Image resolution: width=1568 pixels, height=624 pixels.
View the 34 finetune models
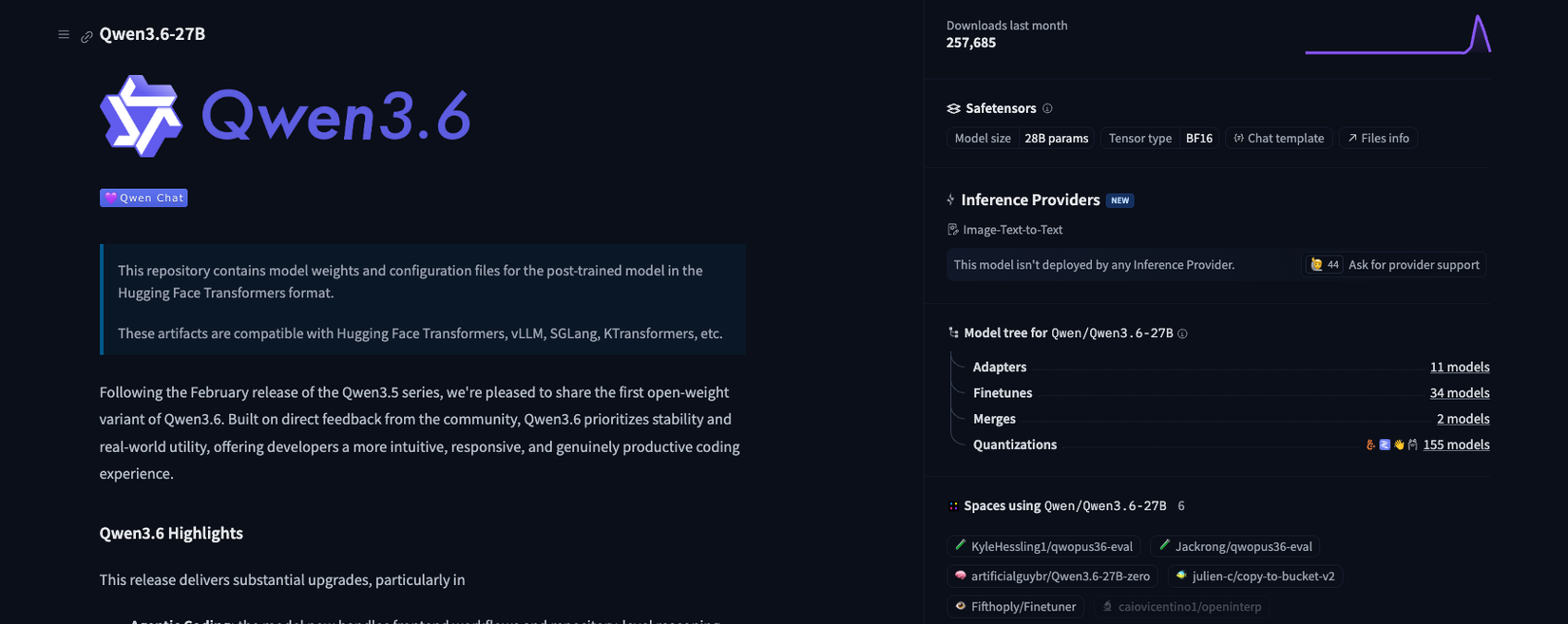[1460, 392]
